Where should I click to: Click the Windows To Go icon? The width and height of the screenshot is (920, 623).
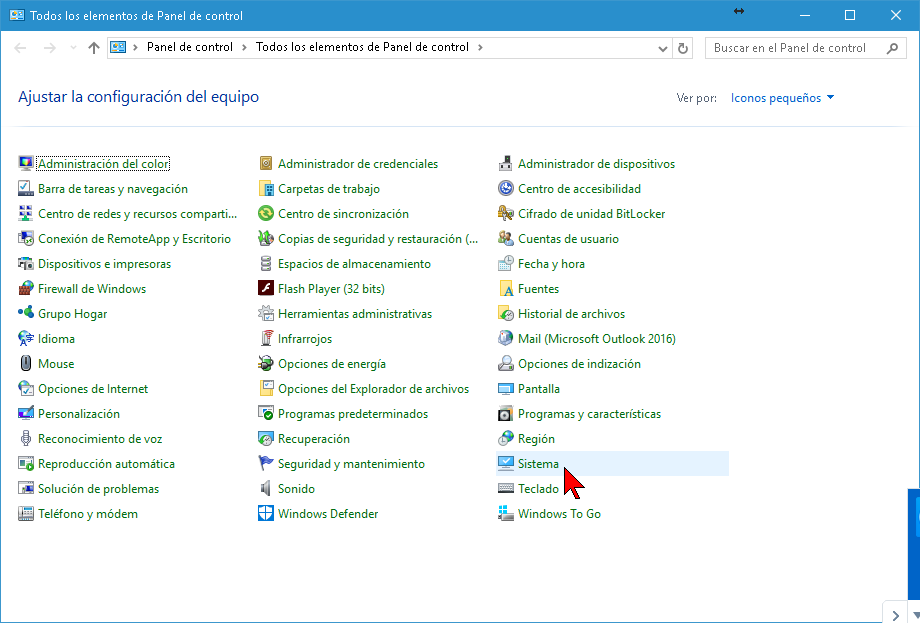click(x=506, y=514)
